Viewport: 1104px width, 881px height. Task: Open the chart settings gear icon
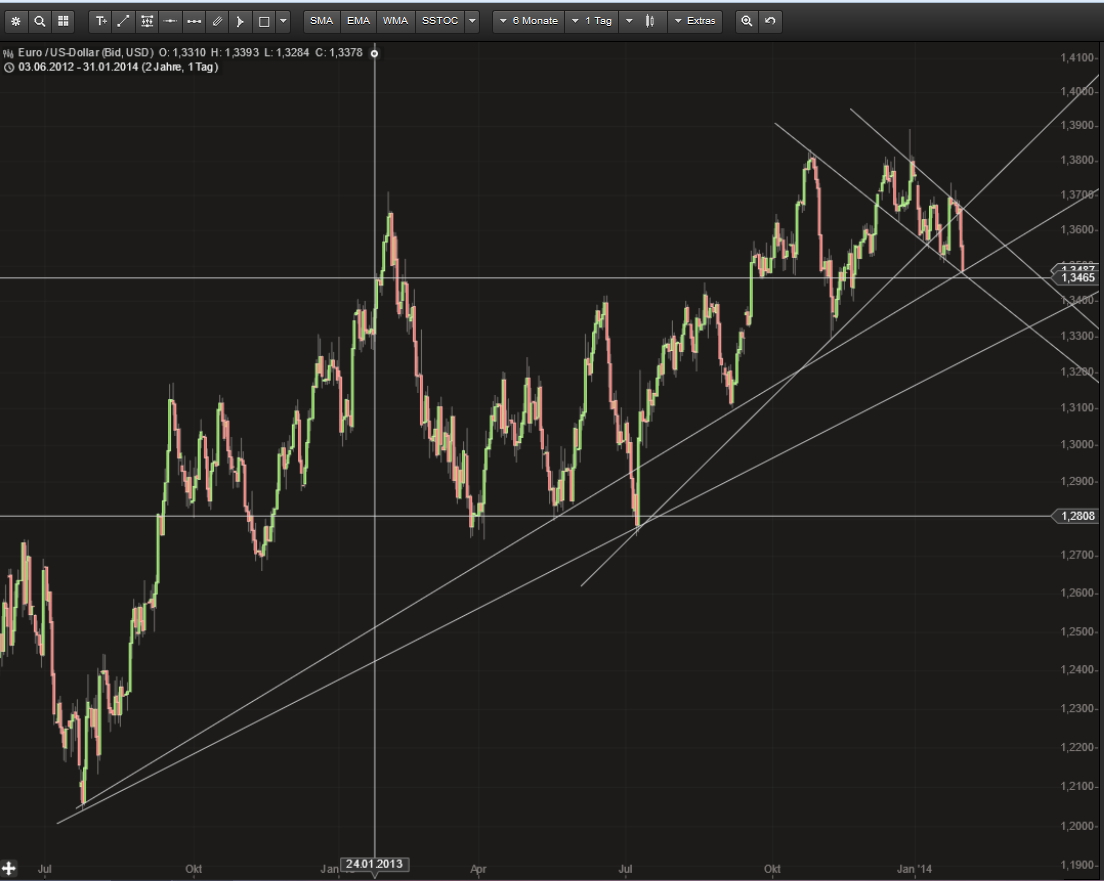point(16,20)
